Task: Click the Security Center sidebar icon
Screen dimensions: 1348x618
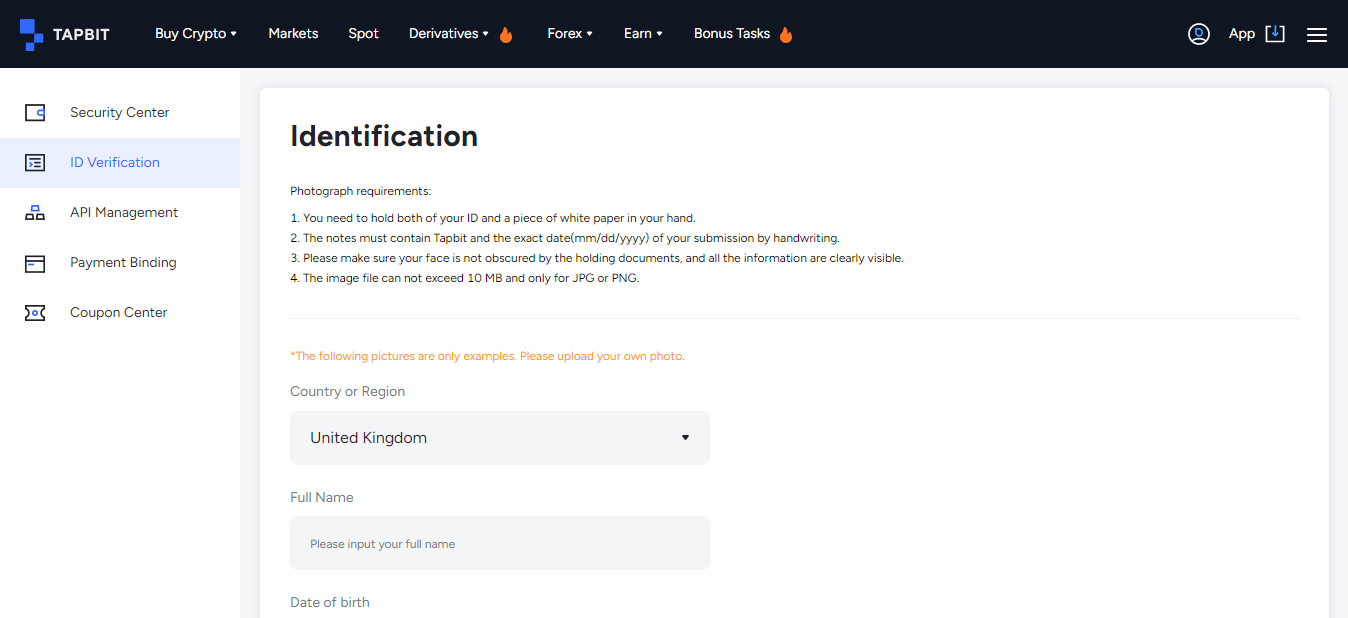Action: [x=35, y=113]
